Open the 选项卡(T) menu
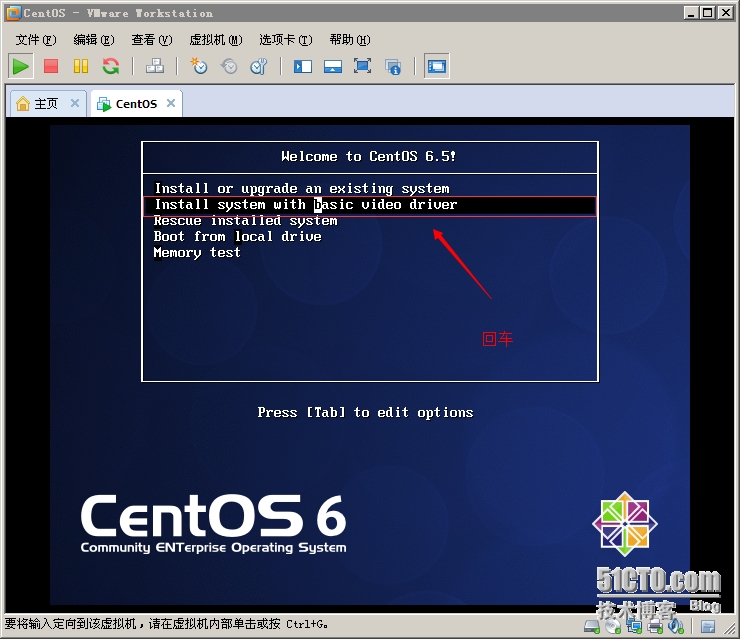Screen dimensions: 740x639 286,40
